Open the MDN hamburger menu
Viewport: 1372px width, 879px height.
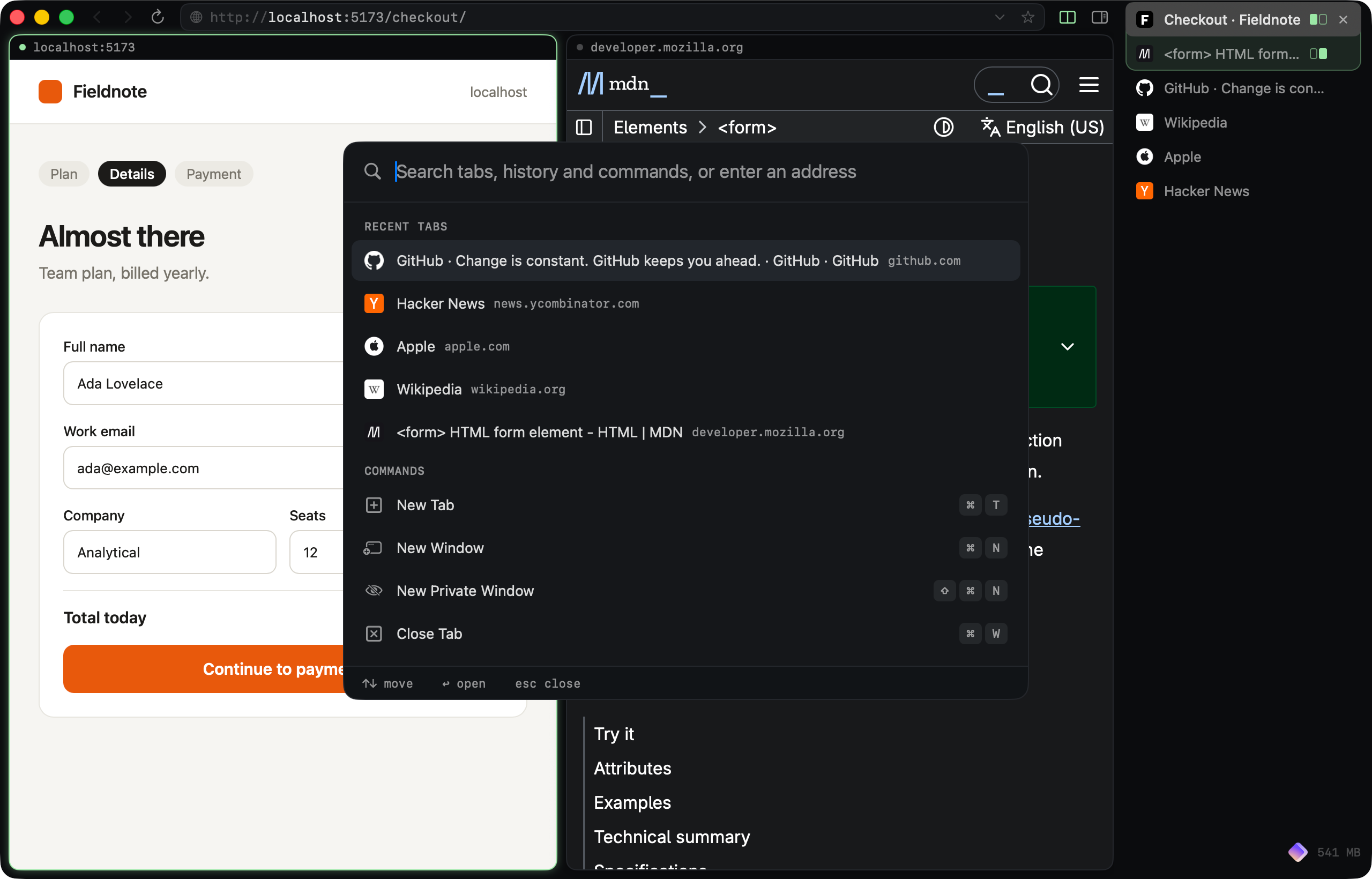click(x=1088, y=85)
